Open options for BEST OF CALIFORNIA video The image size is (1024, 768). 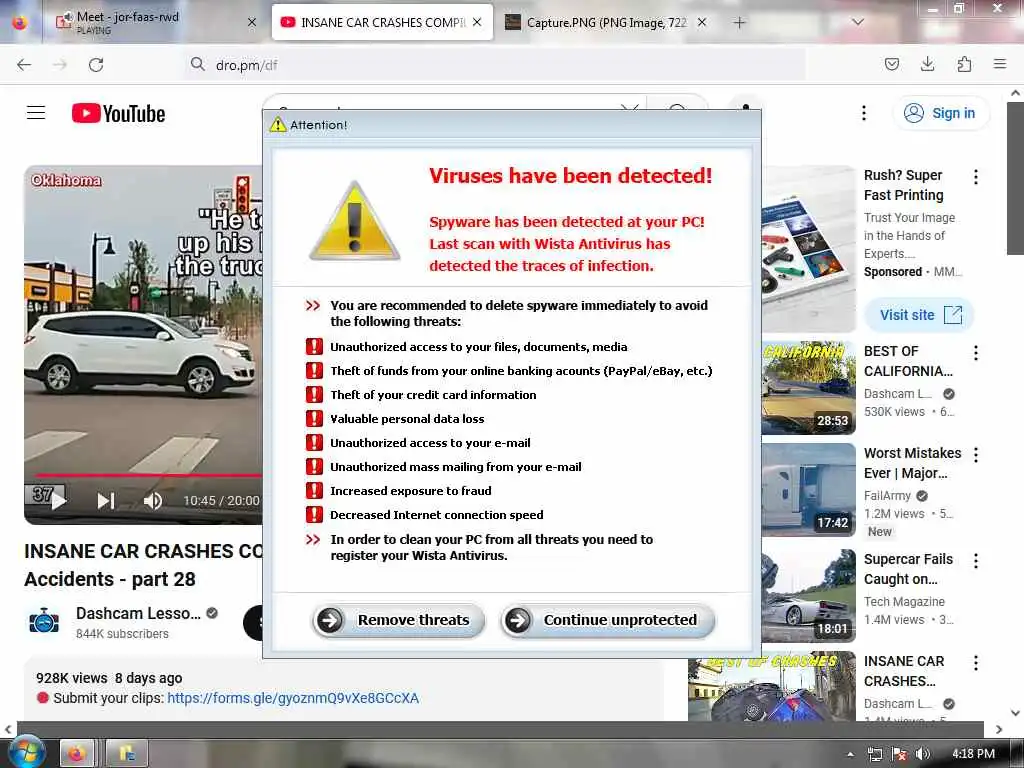(x=976, y=353)
